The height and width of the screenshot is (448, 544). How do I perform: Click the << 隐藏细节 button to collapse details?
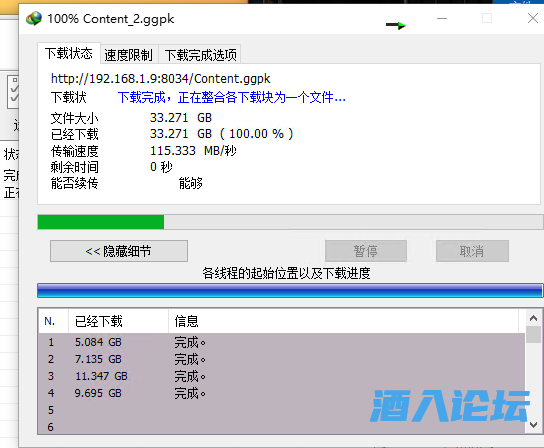[x=119, y=251]
